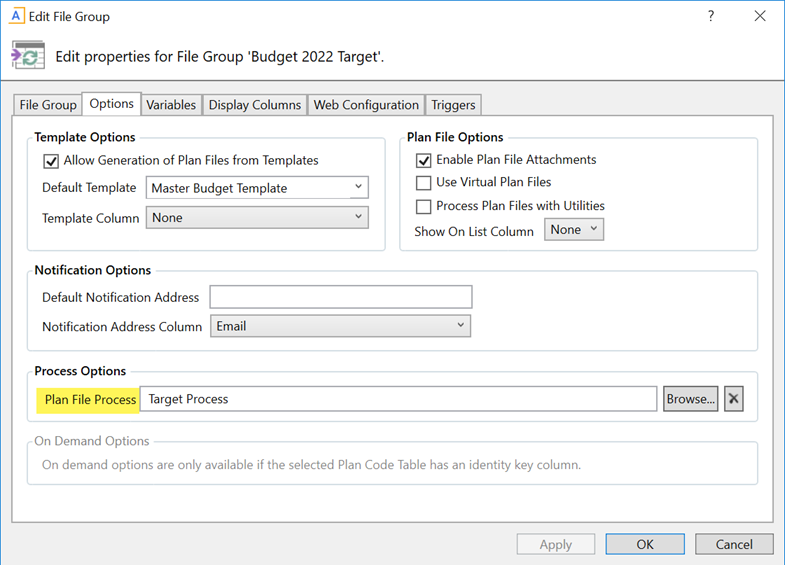
Task: Open the Default Template dropdown
Action: pyautogui.click(x=258, y=188)
